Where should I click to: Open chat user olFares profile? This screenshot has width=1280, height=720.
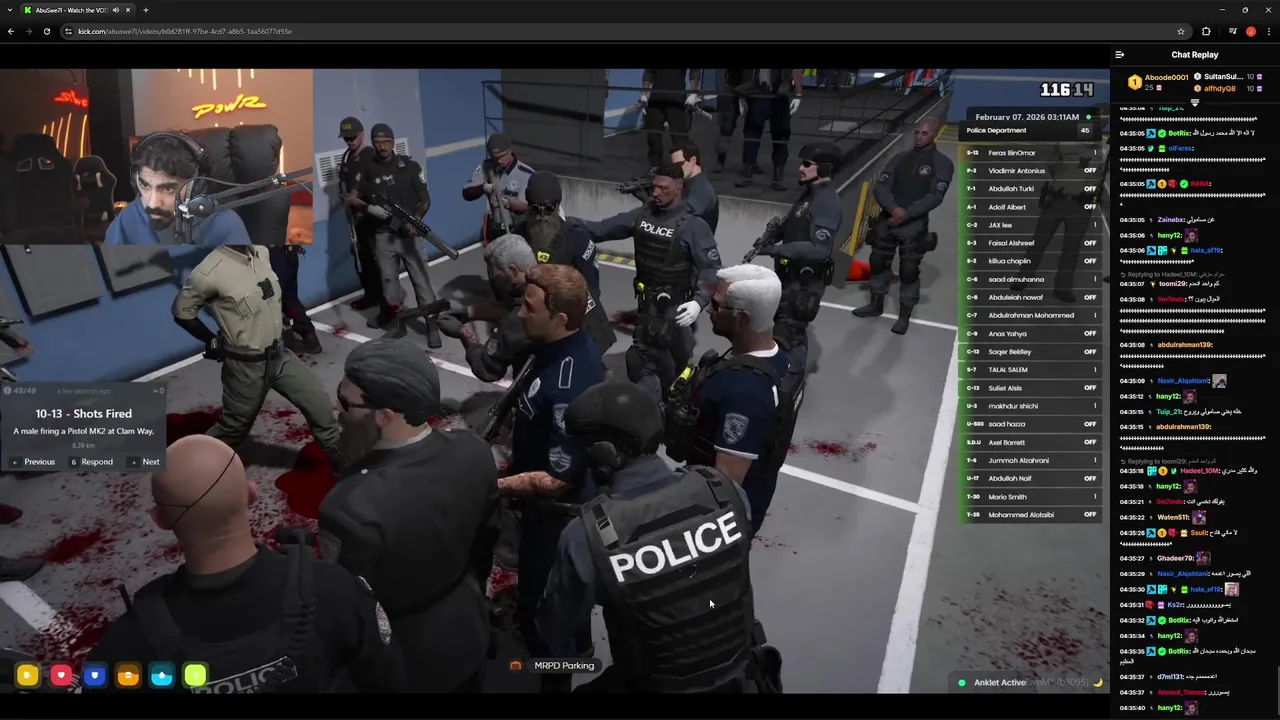point(1181,148)
